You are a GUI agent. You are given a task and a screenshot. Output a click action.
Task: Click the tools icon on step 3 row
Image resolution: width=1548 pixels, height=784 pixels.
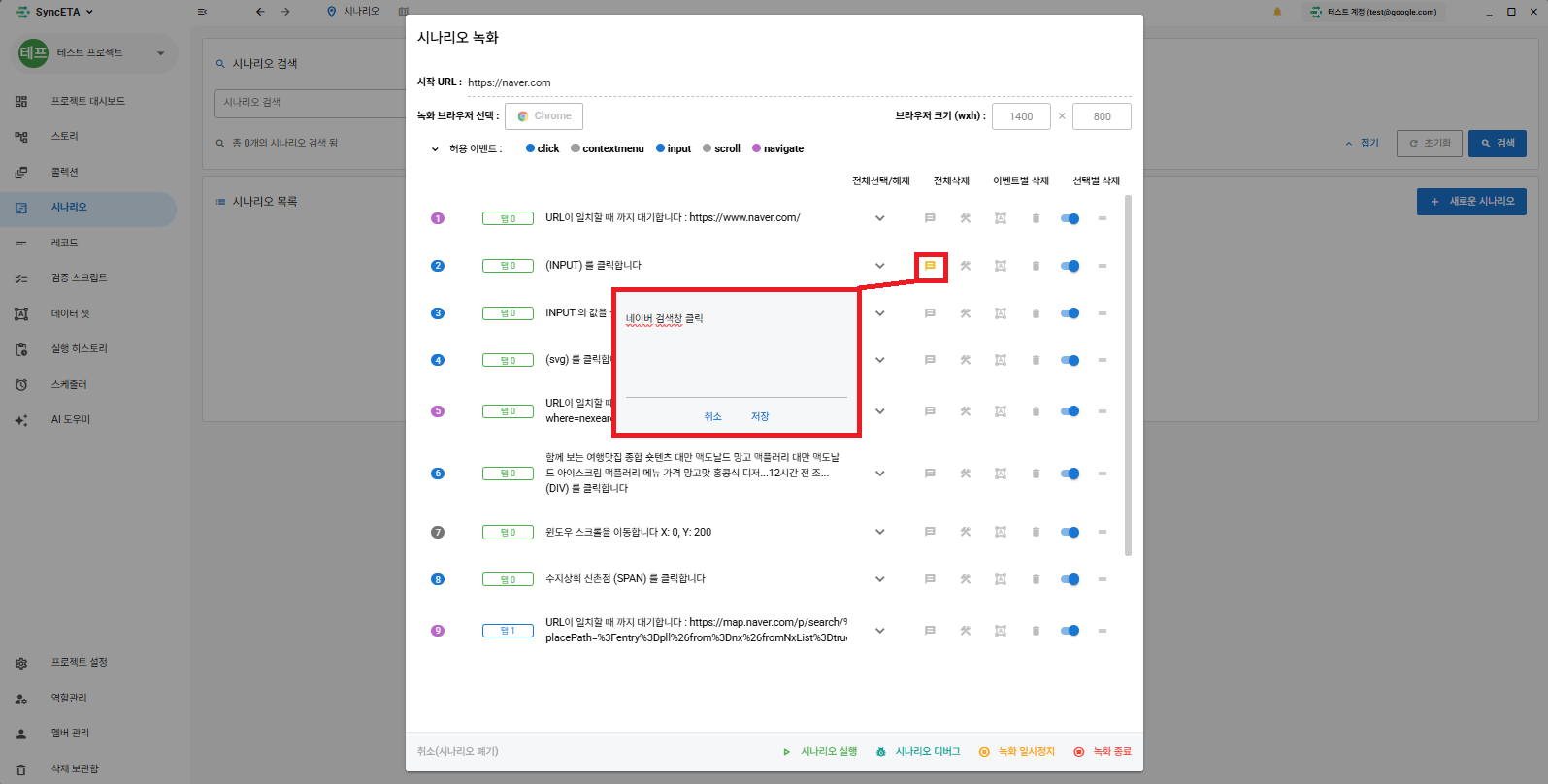[x=966, y=313]
